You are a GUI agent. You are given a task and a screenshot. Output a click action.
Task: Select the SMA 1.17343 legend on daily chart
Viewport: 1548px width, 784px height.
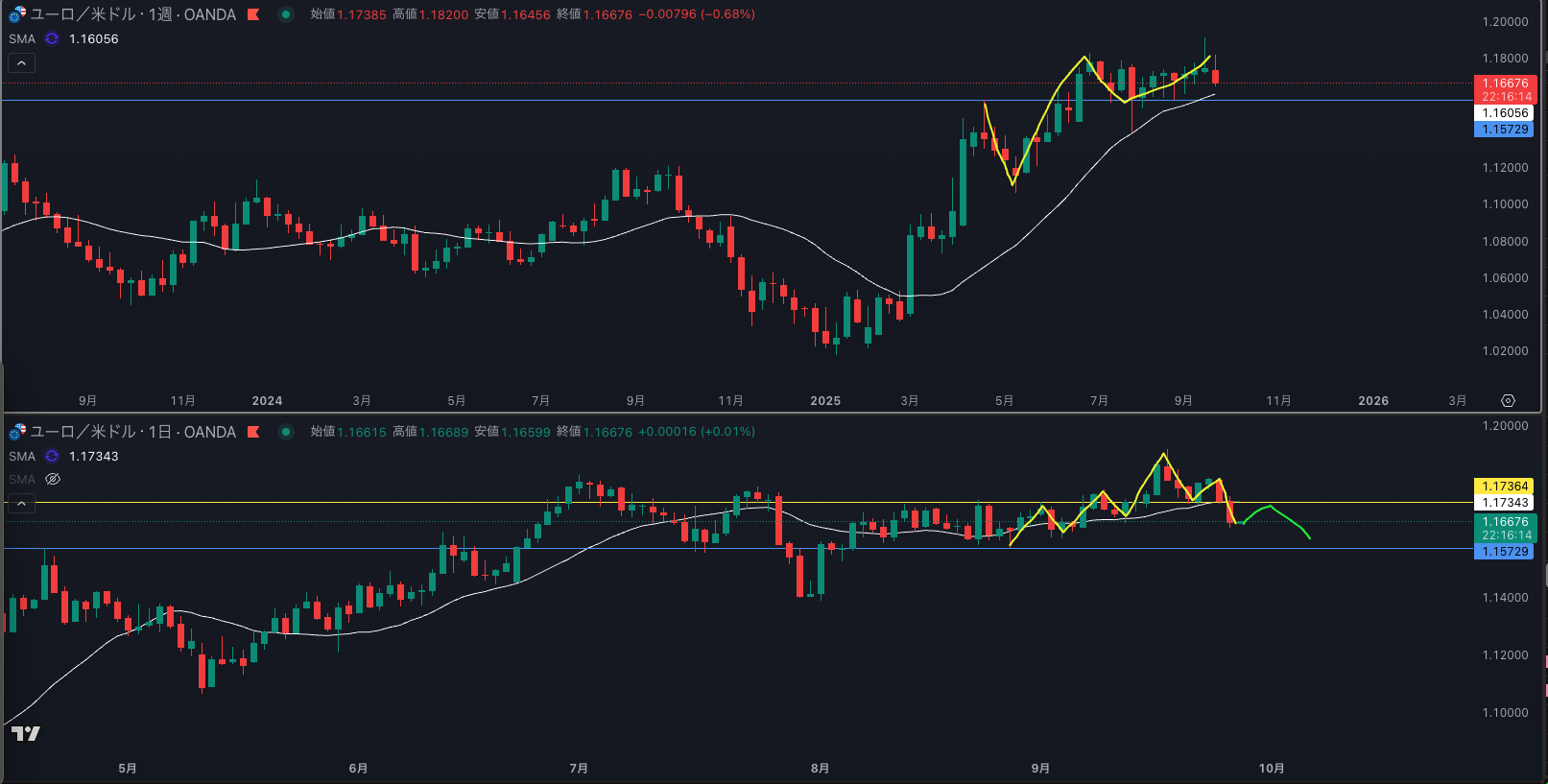click(93, 457)
